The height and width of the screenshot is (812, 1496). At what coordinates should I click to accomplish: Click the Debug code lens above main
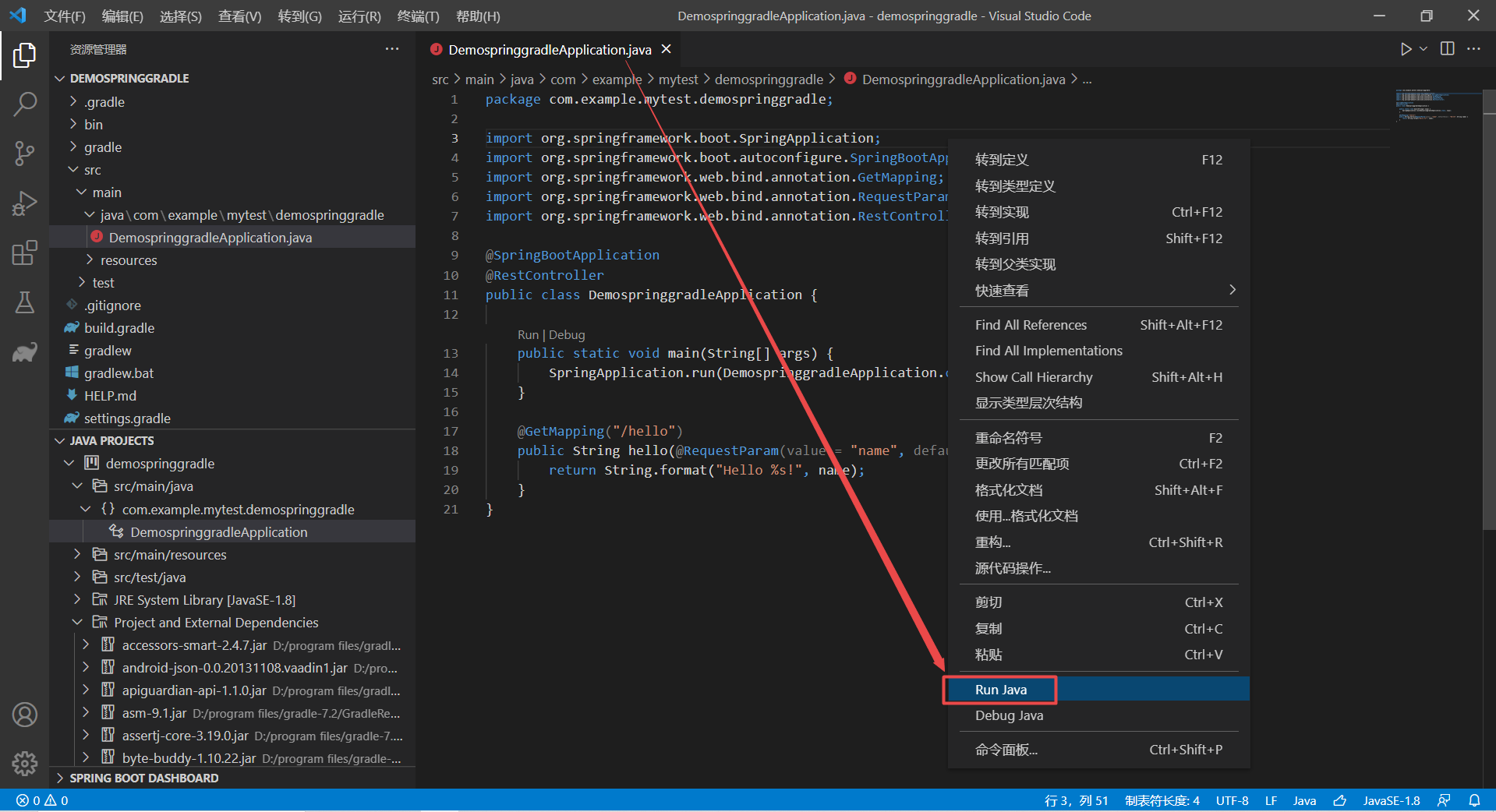tap(567, 334)
